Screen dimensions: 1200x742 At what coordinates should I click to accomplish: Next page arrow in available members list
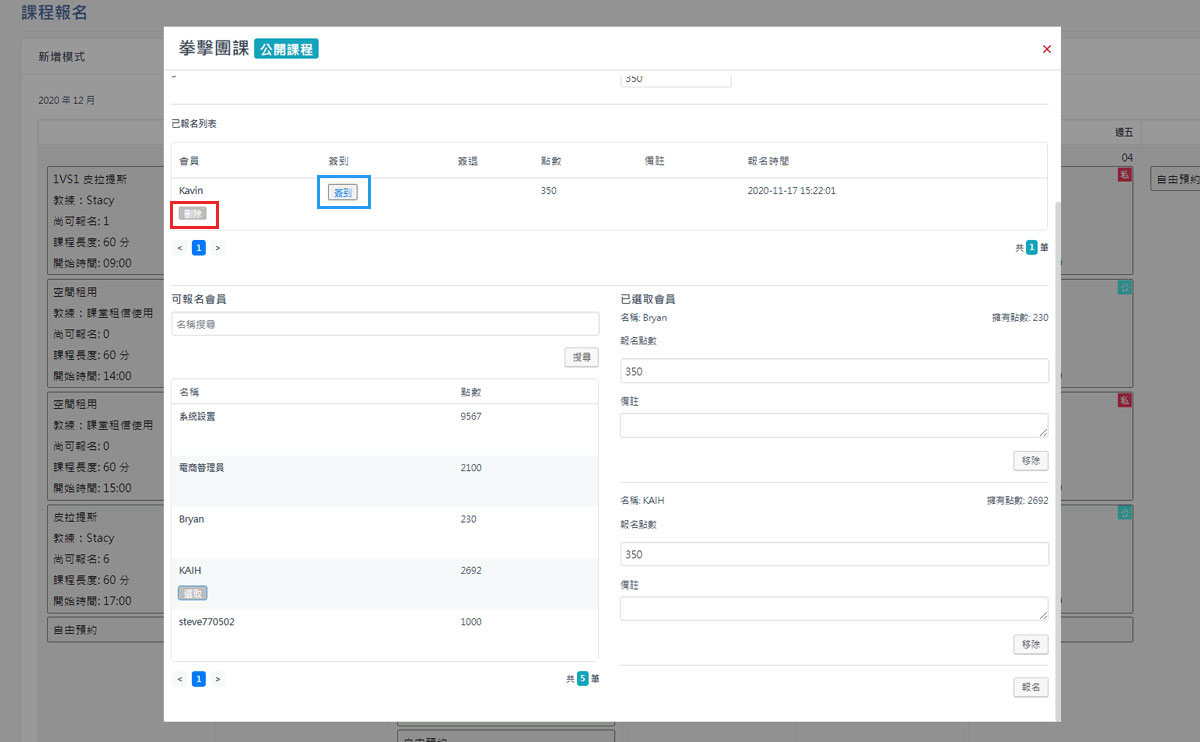click(x=217, y=679)
